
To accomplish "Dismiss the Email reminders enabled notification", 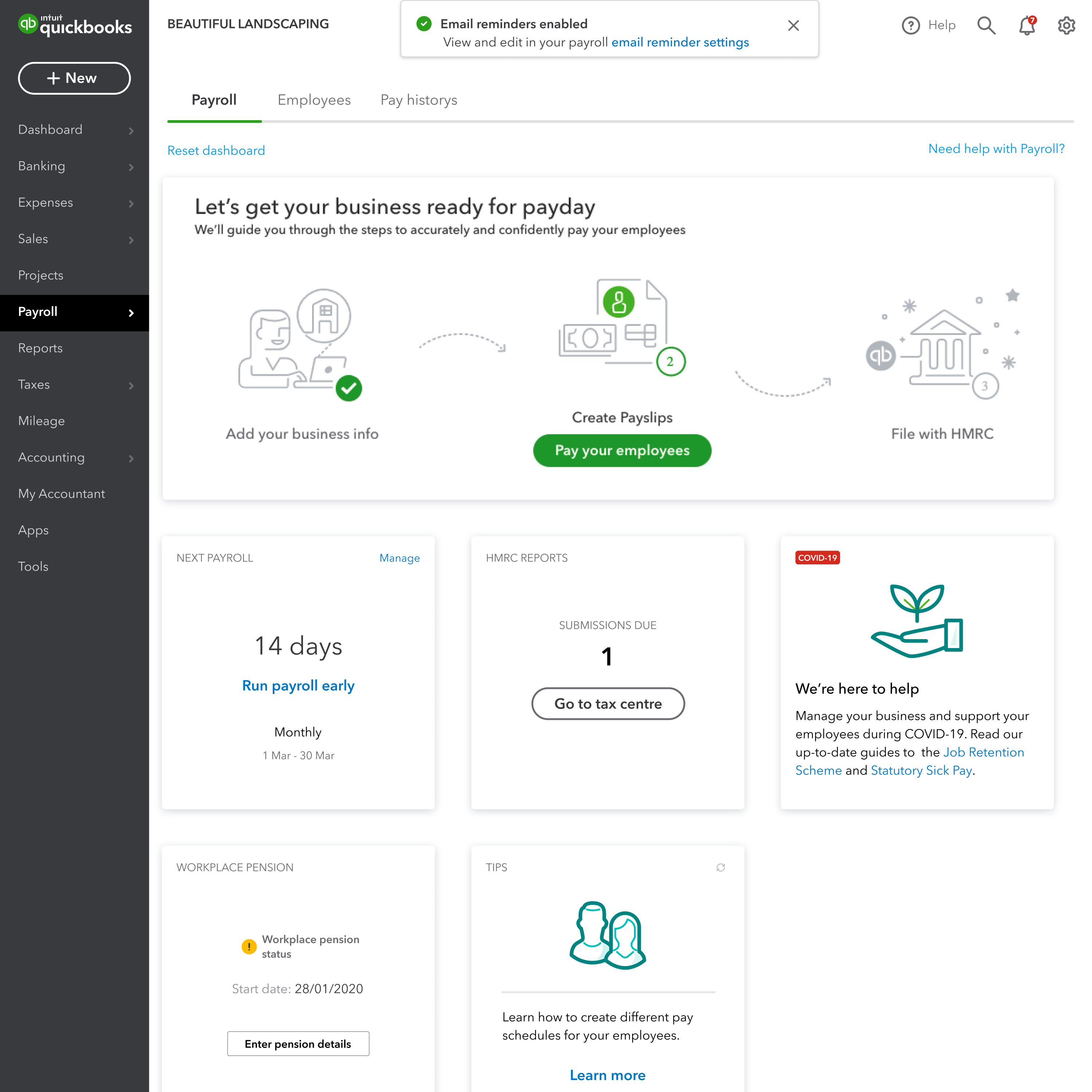I will [x=793, y=25].
